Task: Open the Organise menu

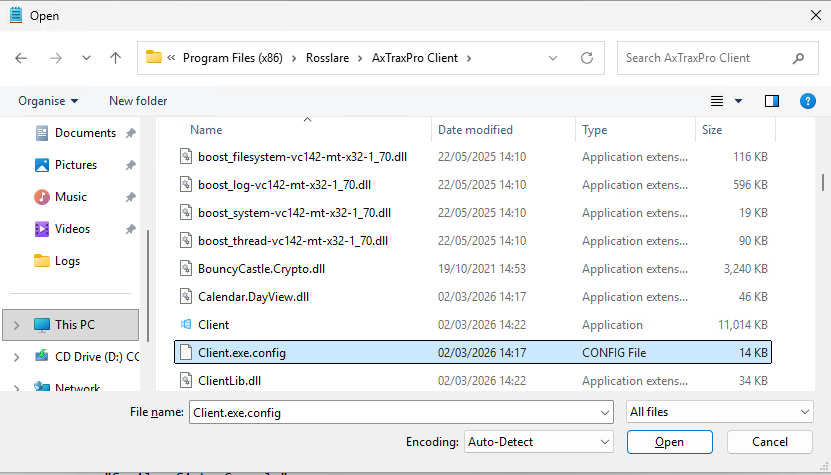Action: click(47, 101)
